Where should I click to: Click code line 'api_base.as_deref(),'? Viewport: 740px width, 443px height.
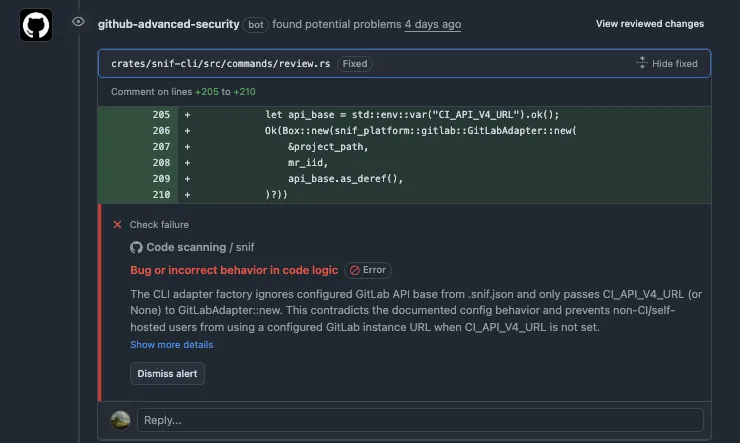coord(345,179)
